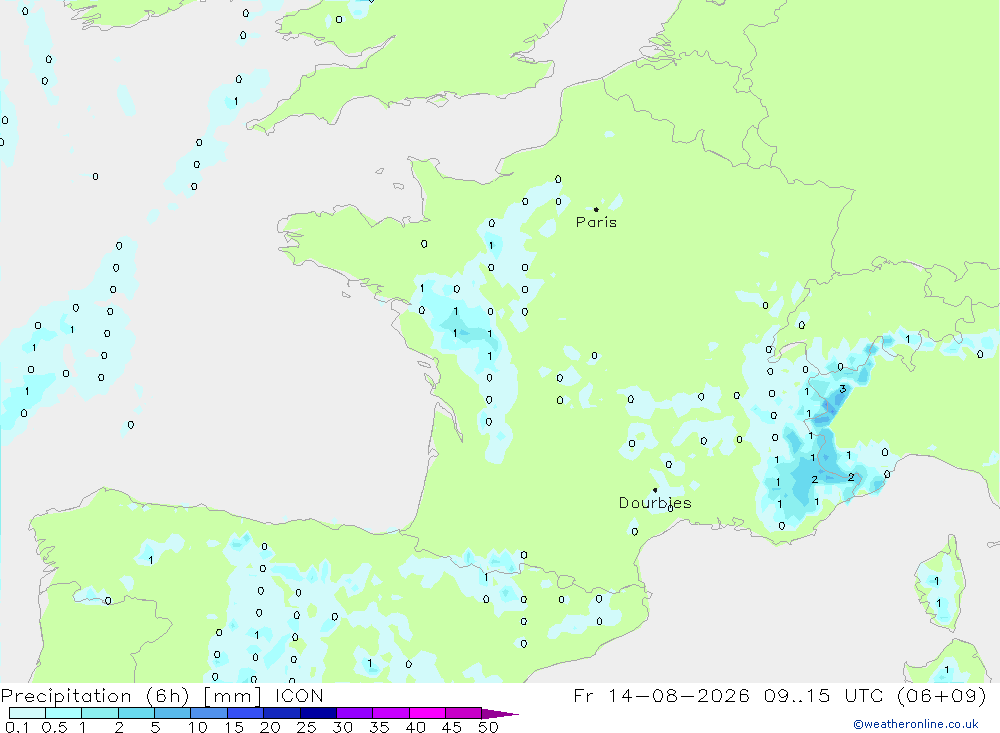Click the legend value label '0.1'
The width and height of the screenshot is (1000, 733).
(x=17, y=727)
